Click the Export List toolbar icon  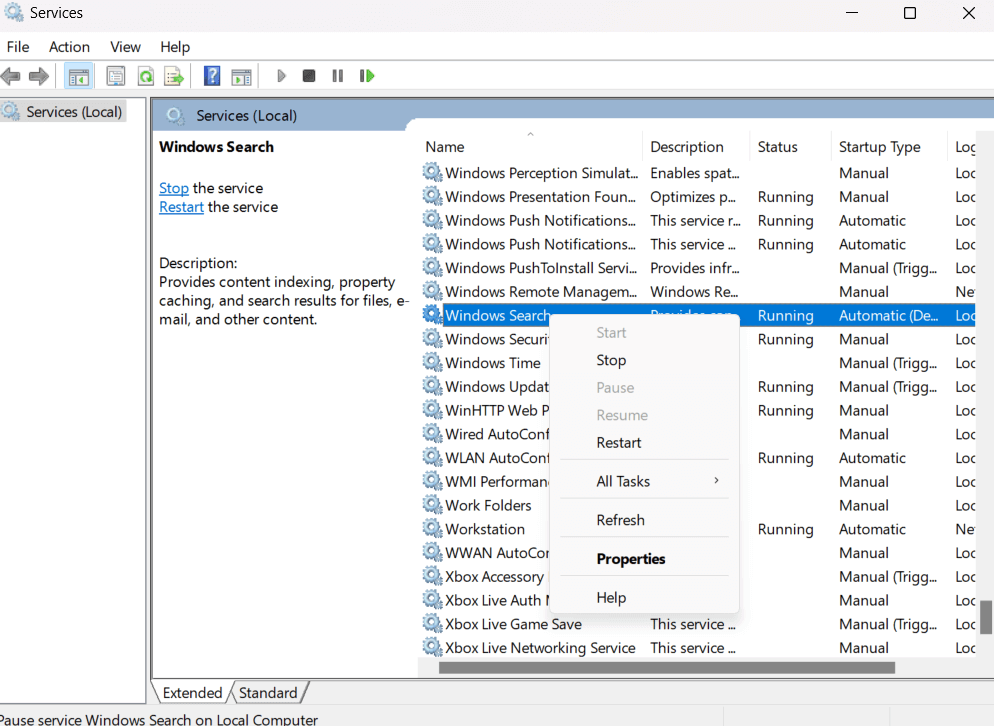(174, 77)
